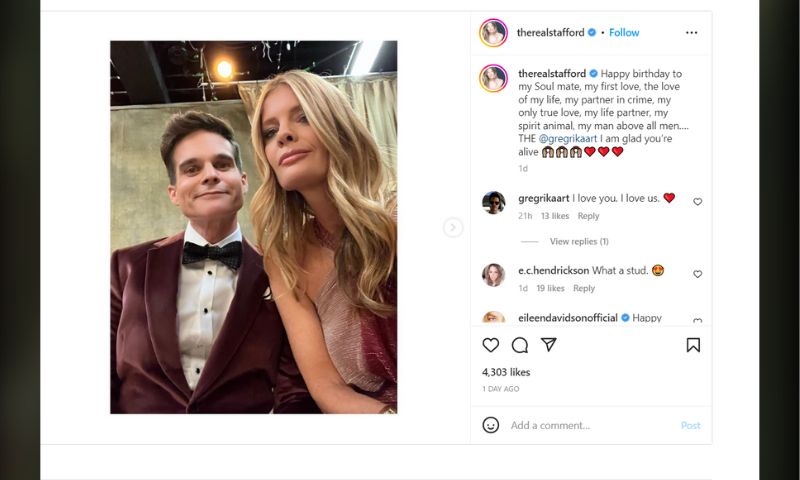The image size is (800, 480).
Task: Open emoji picker in comment box
Action: (491, 425)
